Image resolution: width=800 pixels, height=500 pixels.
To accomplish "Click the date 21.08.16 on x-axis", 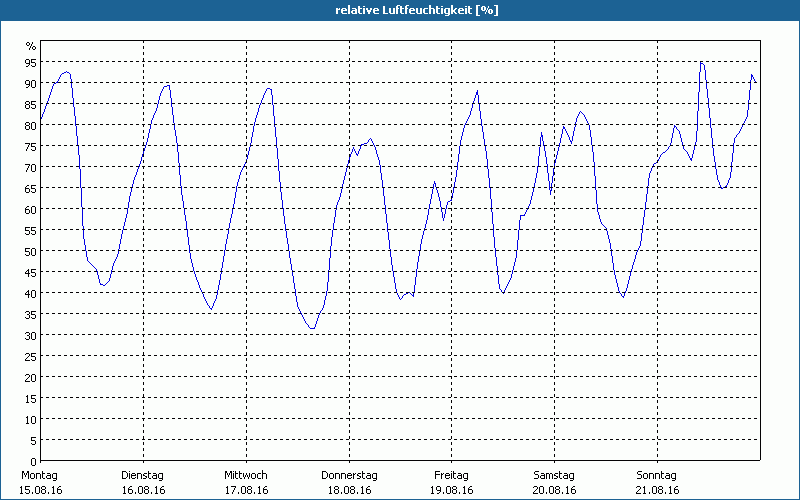I will tap(657, 490).
